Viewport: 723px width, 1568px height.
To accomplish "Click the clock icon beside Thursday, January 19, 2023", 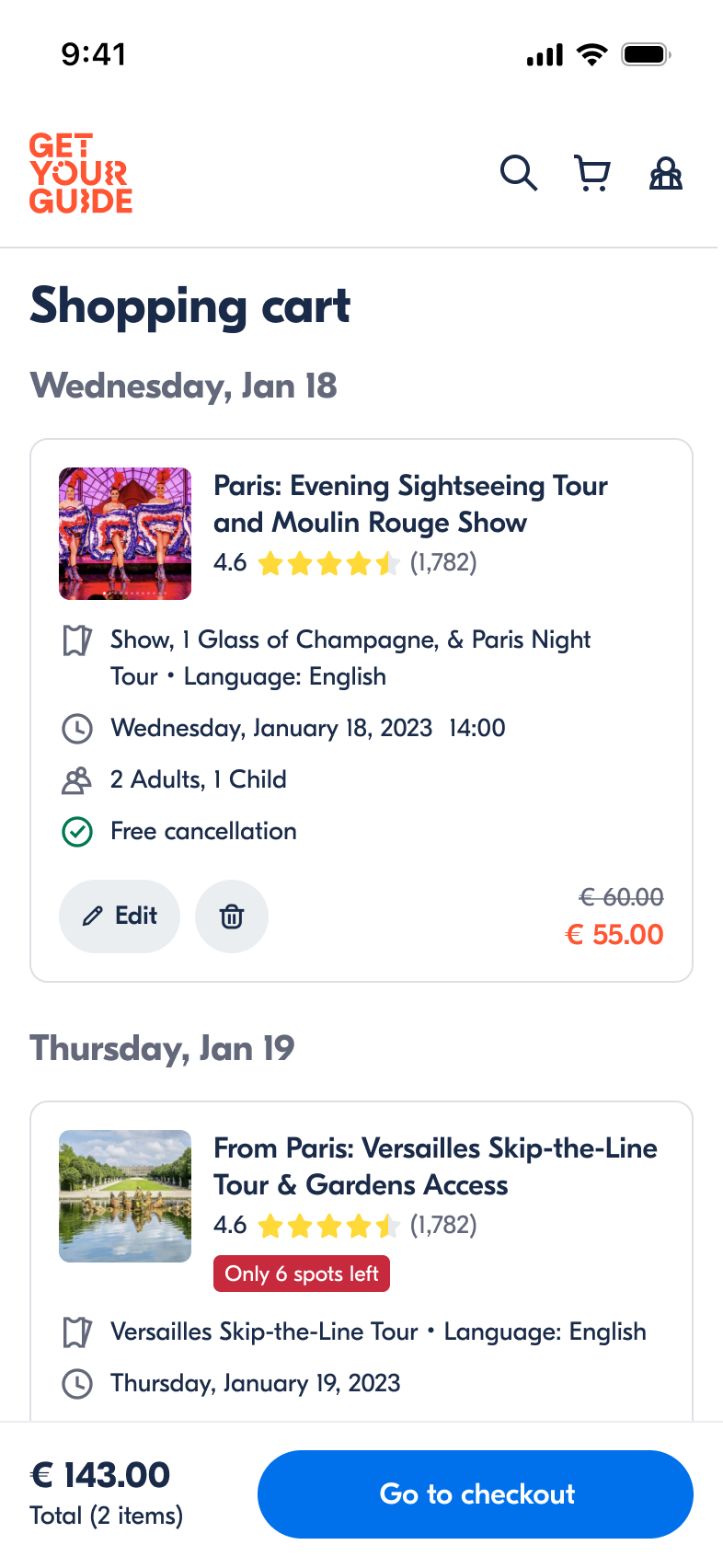I will pyautogui.click(x=77, y=1384).
